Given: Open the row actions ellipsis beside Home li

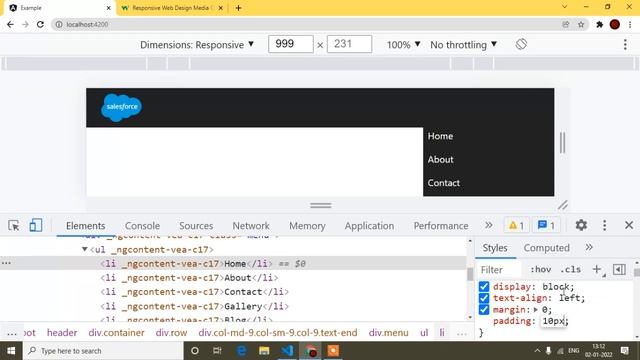Looking at the screenshot, I should coord(6,263).
